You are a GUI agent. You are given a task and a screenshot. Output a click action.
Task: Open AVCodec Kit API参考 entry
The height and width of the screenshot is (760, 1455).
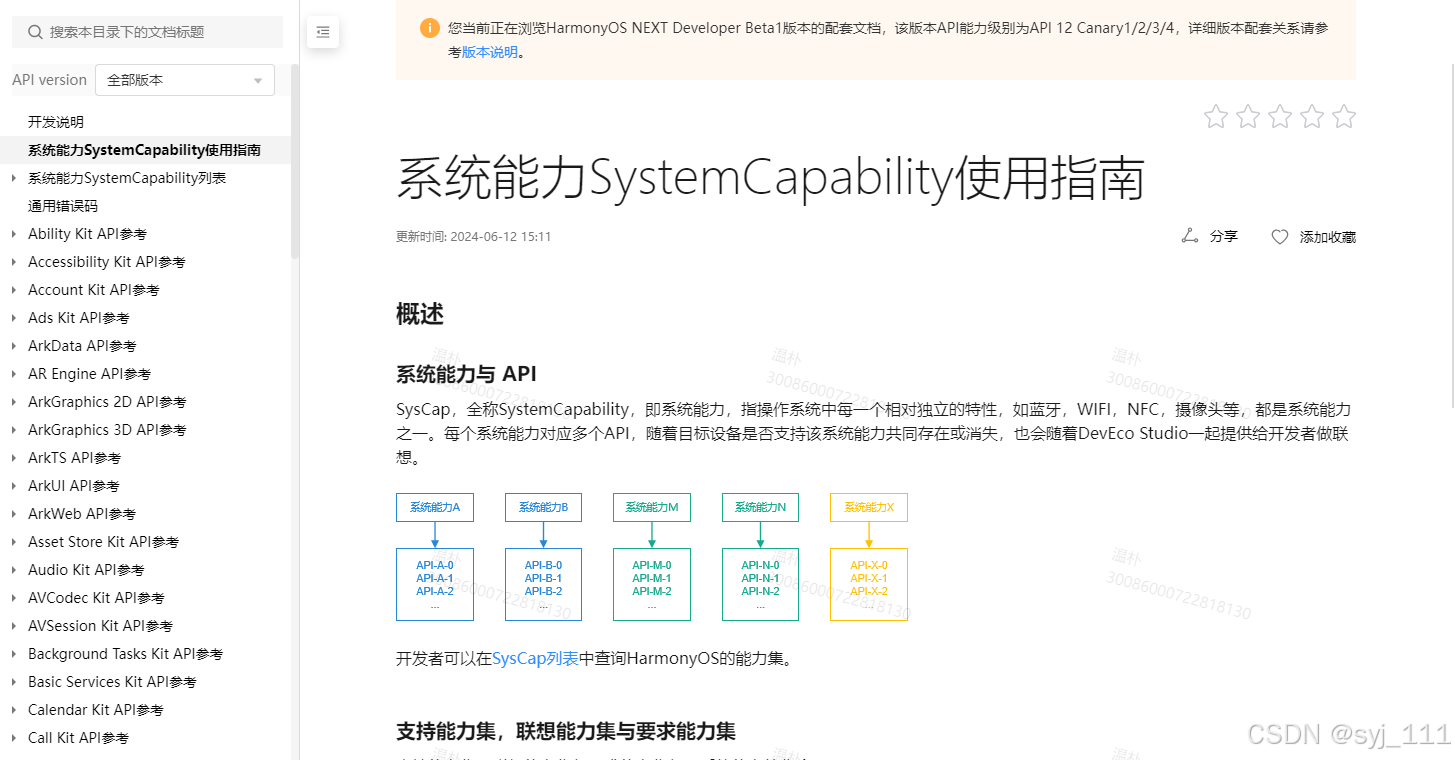click(x=96, y=598)
